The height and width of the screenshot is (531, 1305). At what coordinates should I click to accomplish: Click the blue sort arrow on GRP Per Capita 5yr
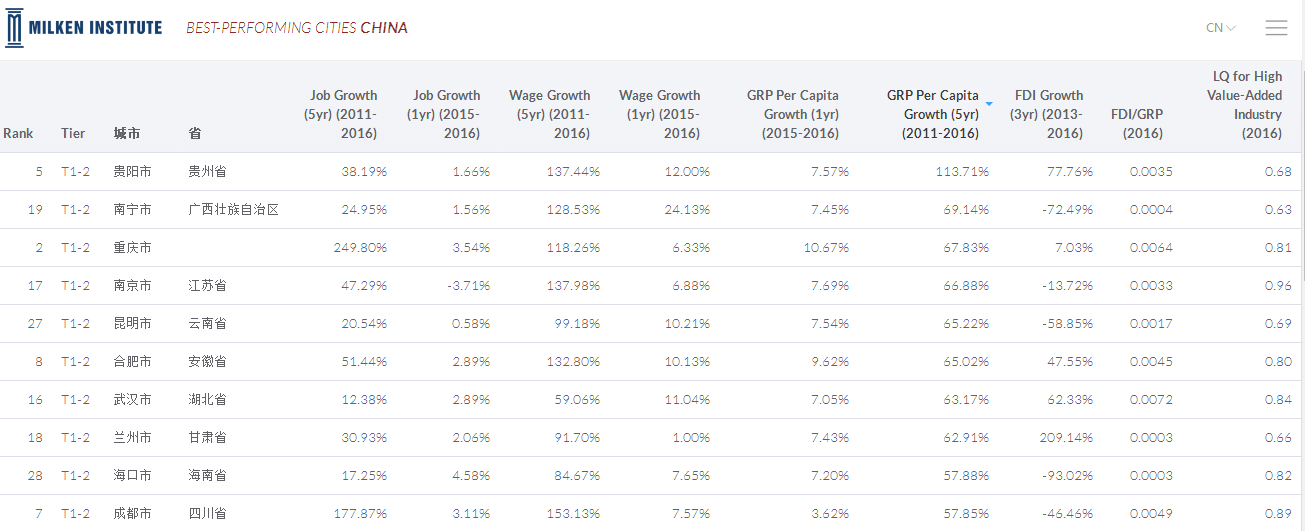(x=989, y=104)
